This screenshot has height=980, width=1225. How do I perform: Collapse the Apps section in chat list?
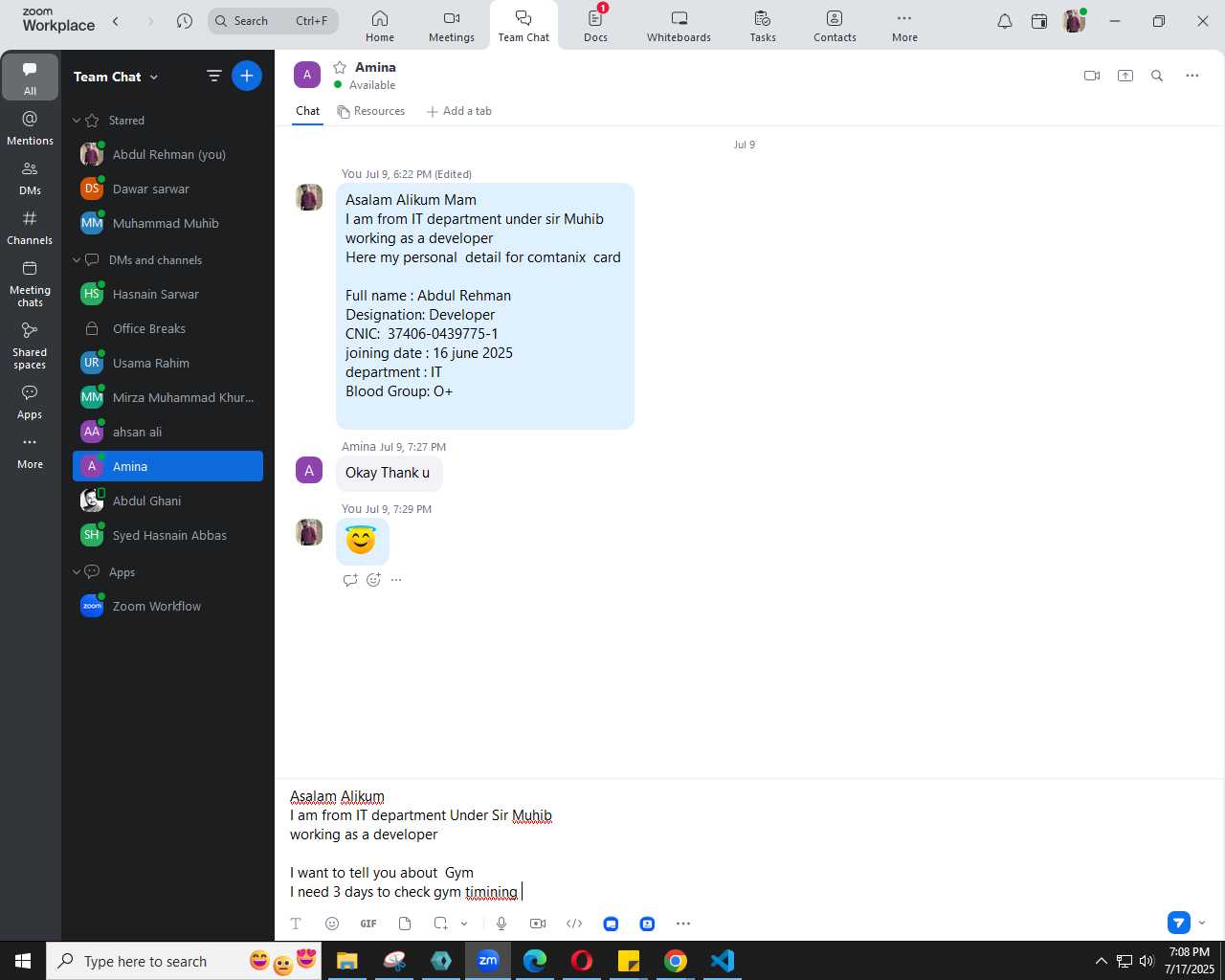[77, 572]
